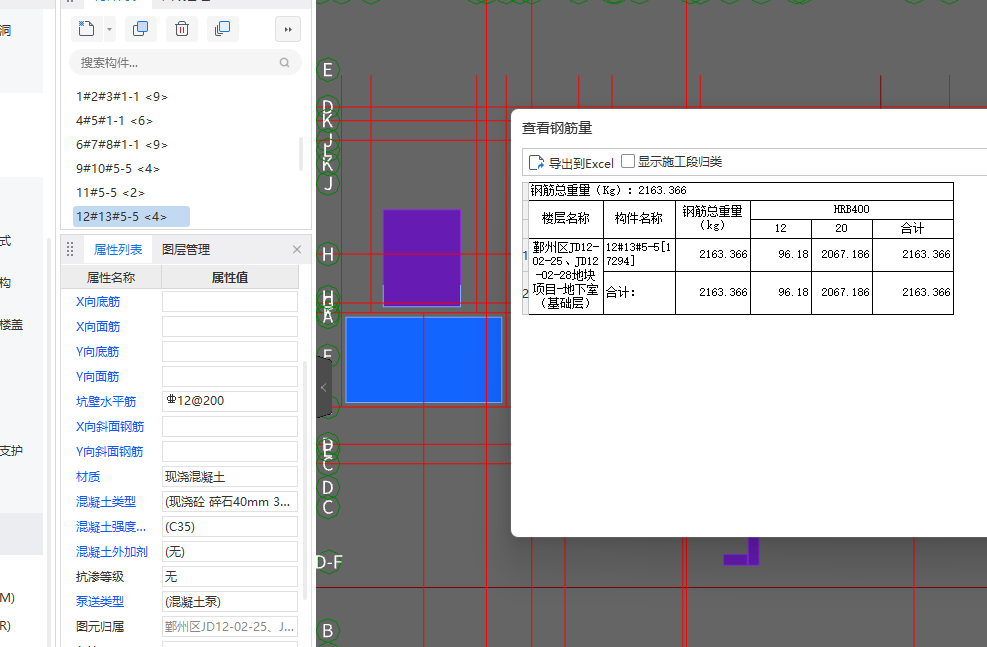Open the 混凝土外加剂 value (无)
This screenshot has height=647, width=987.
230,551
